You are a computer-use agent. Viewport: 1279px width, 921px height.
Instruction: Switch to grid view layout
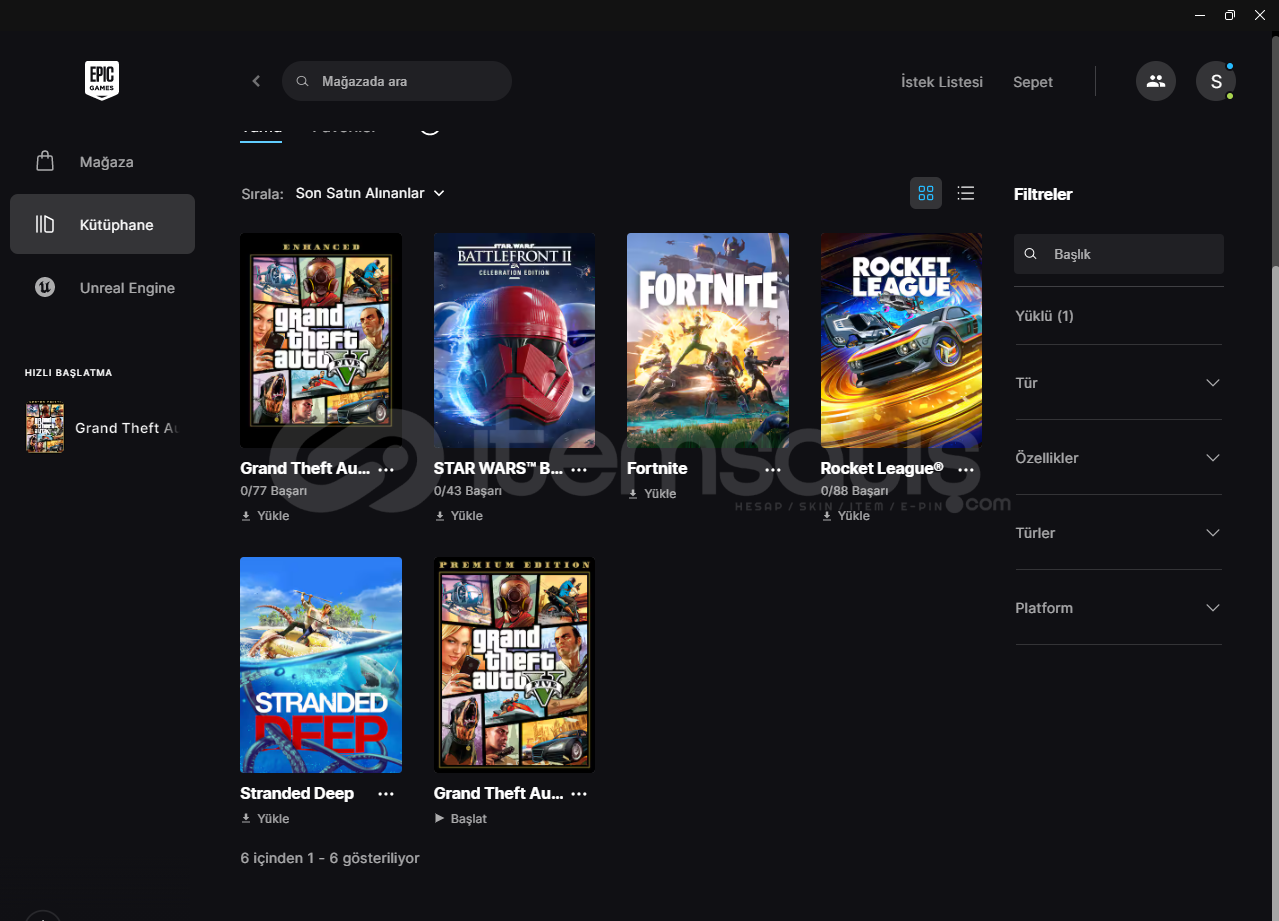[x=926, y=193]
